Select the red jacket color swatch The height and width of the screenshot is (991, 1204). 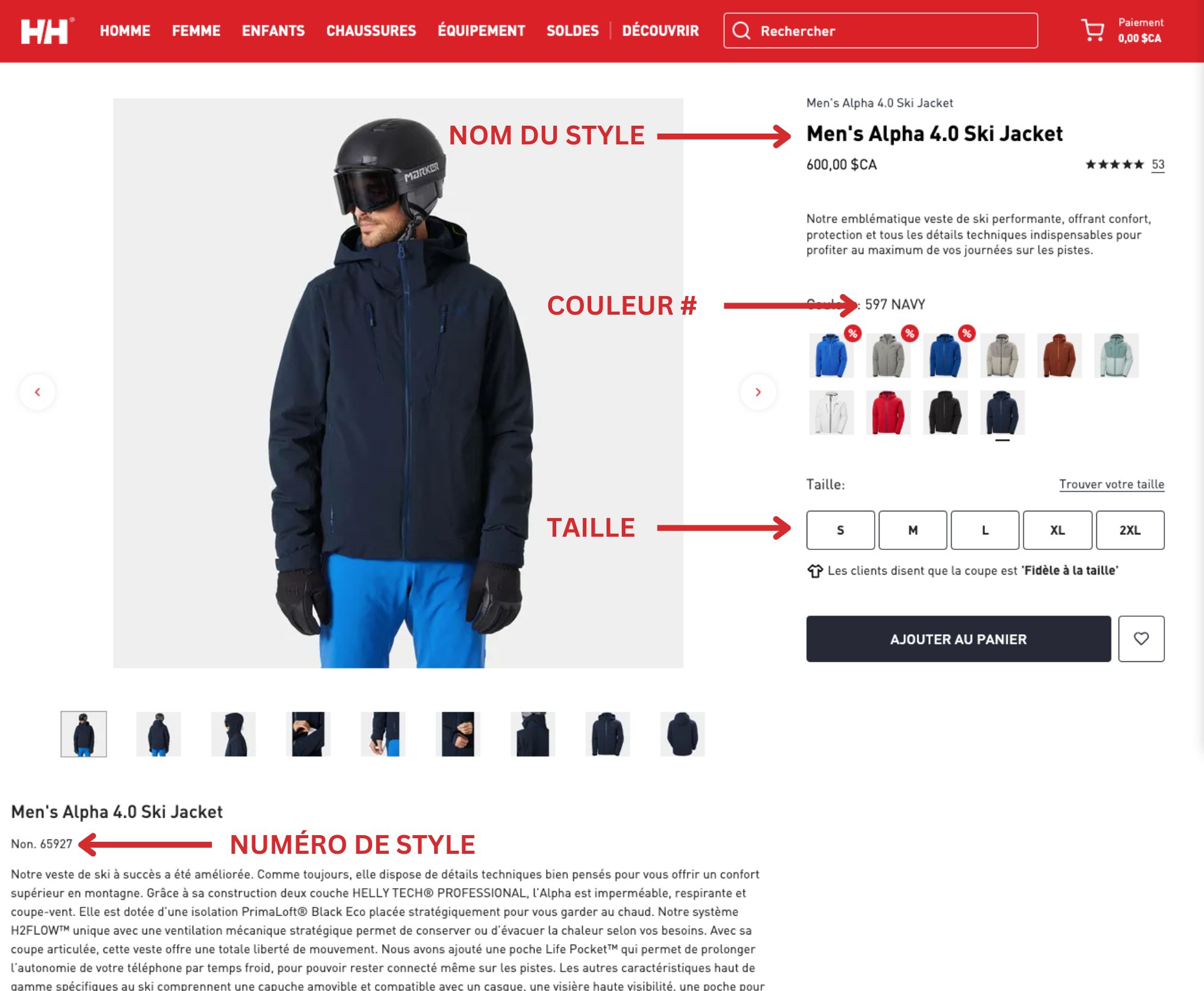[x=888, y=413]
